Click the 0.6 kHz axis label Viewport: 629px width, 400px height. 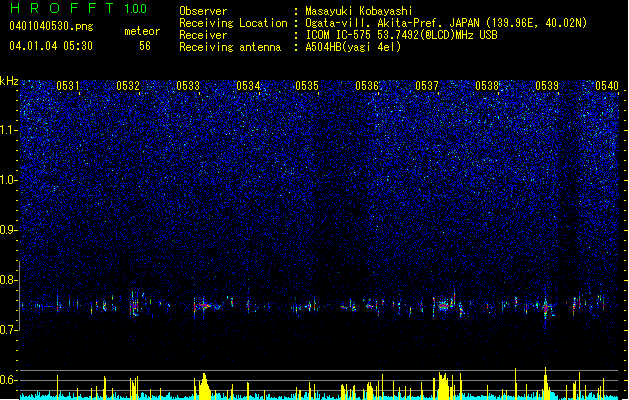pyautogui.click(x=8, y=380)
